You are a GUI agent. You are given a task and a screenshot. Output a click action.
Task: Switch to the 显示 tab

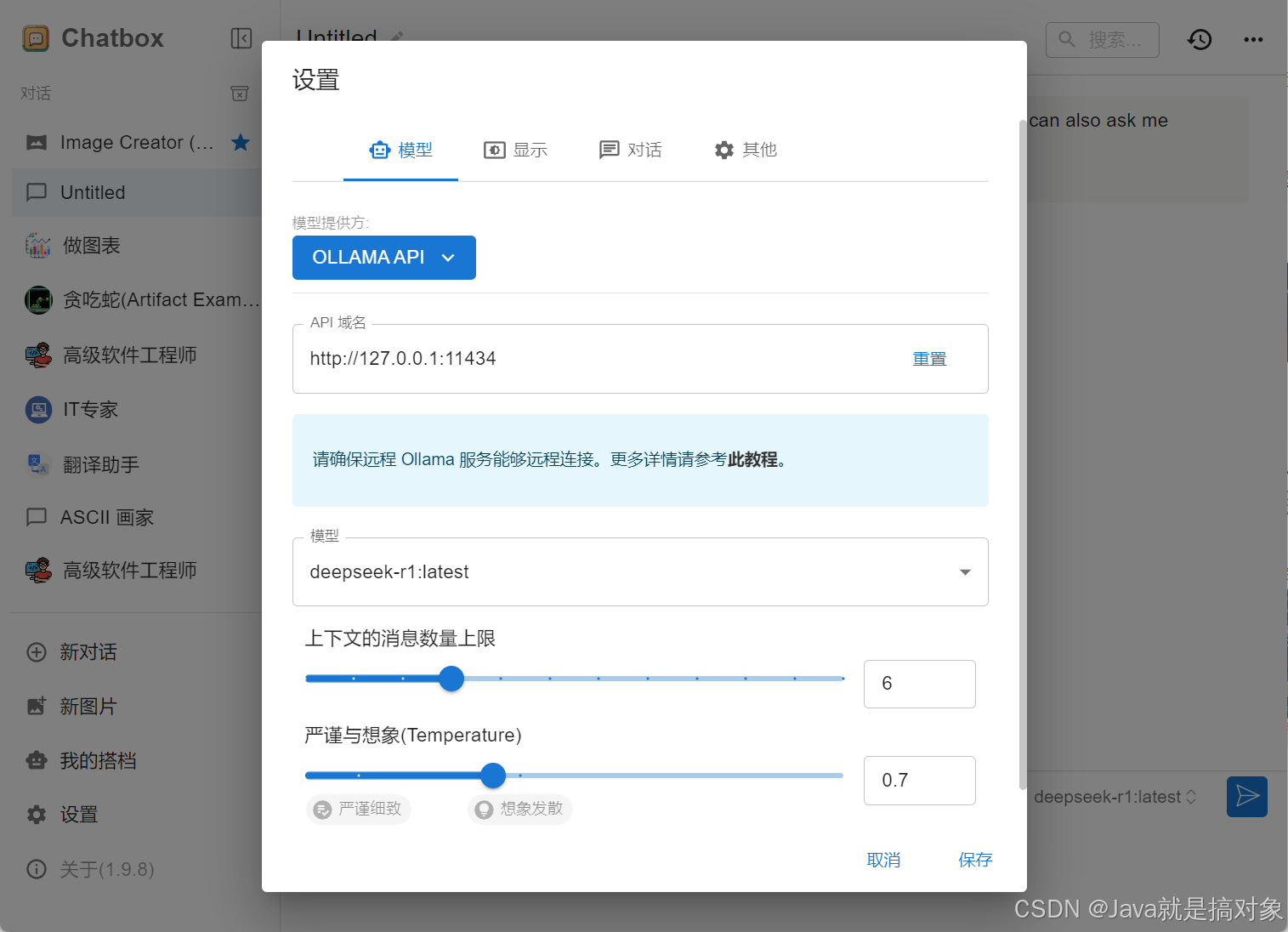(516, 150)
